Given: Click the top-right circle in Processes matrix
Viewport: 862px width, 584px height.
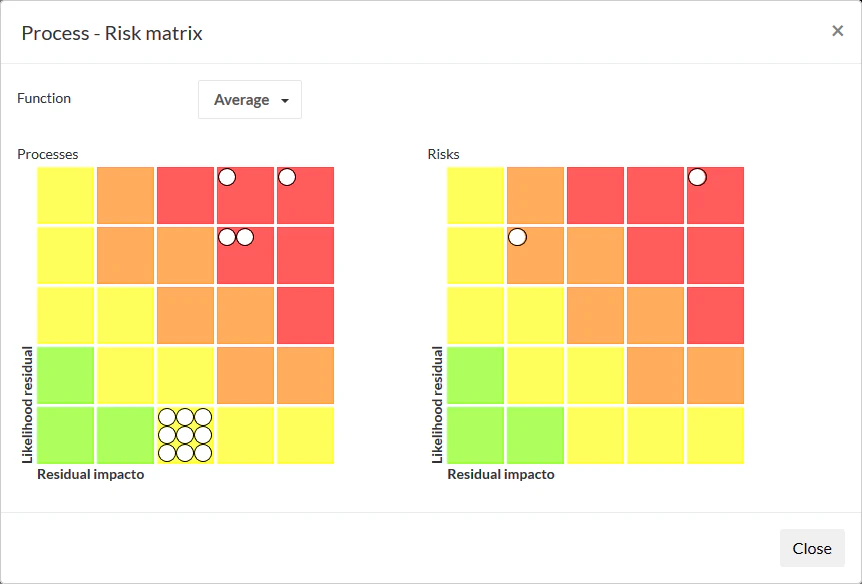Looking at the screenshot, I should coord(287,177).
